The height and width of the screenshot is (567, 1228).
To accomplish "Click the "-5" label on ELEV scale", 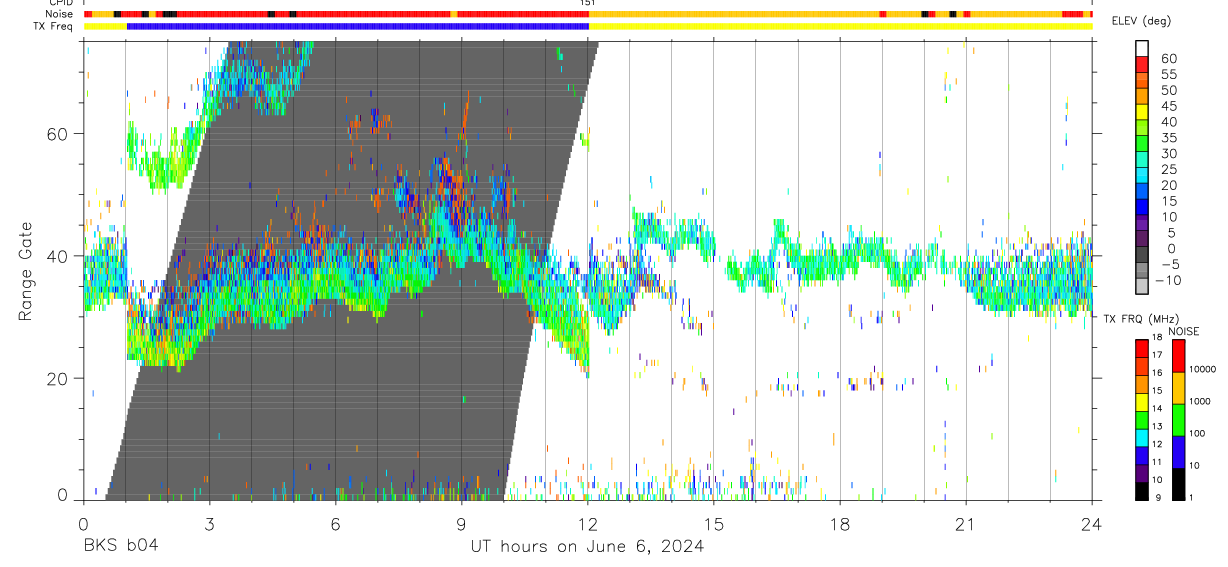I will 1169,264.
